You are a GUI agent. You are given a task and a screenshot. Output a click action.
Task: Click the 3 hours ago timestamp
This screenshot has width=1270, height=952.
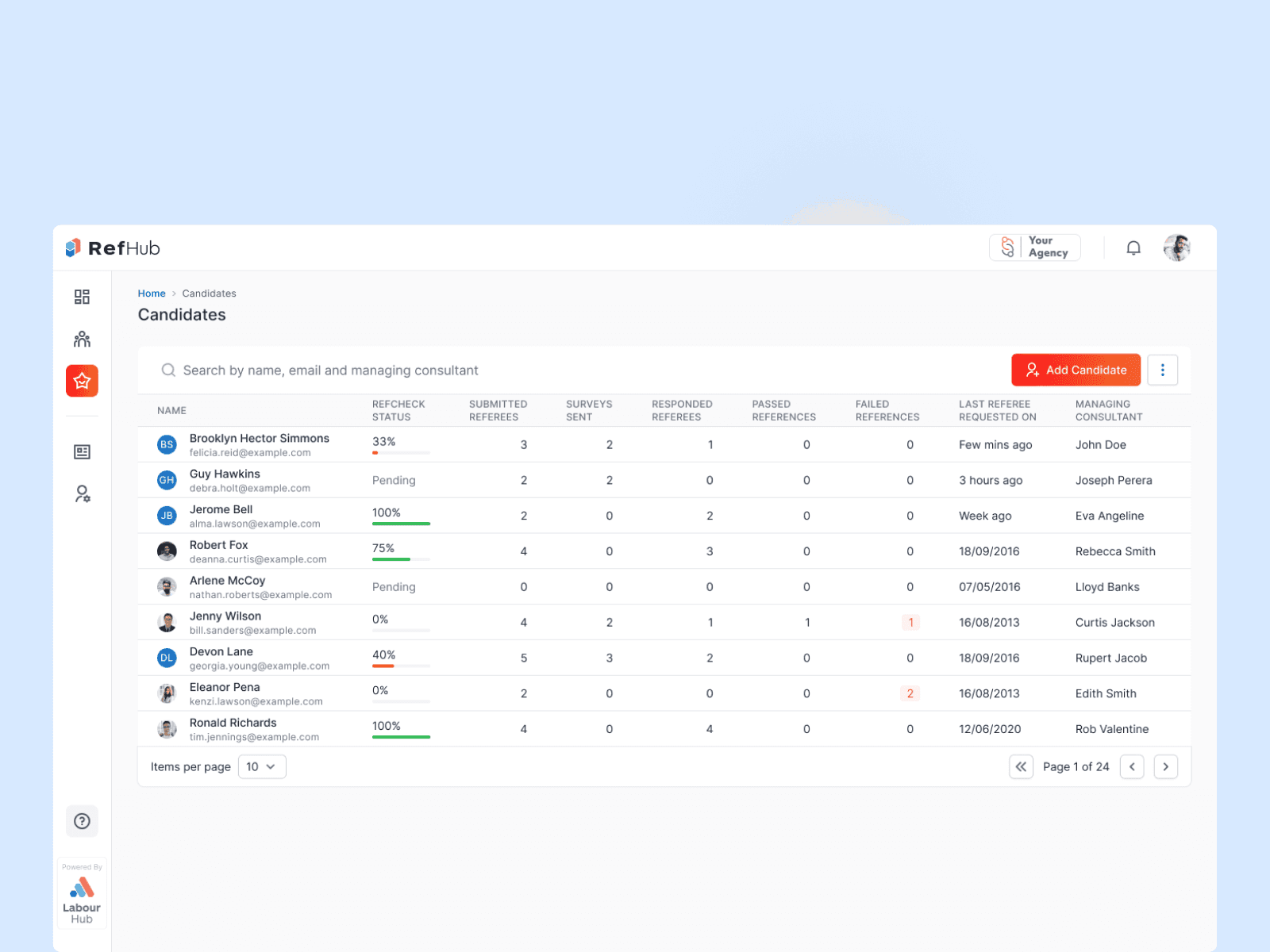(991, 481)
